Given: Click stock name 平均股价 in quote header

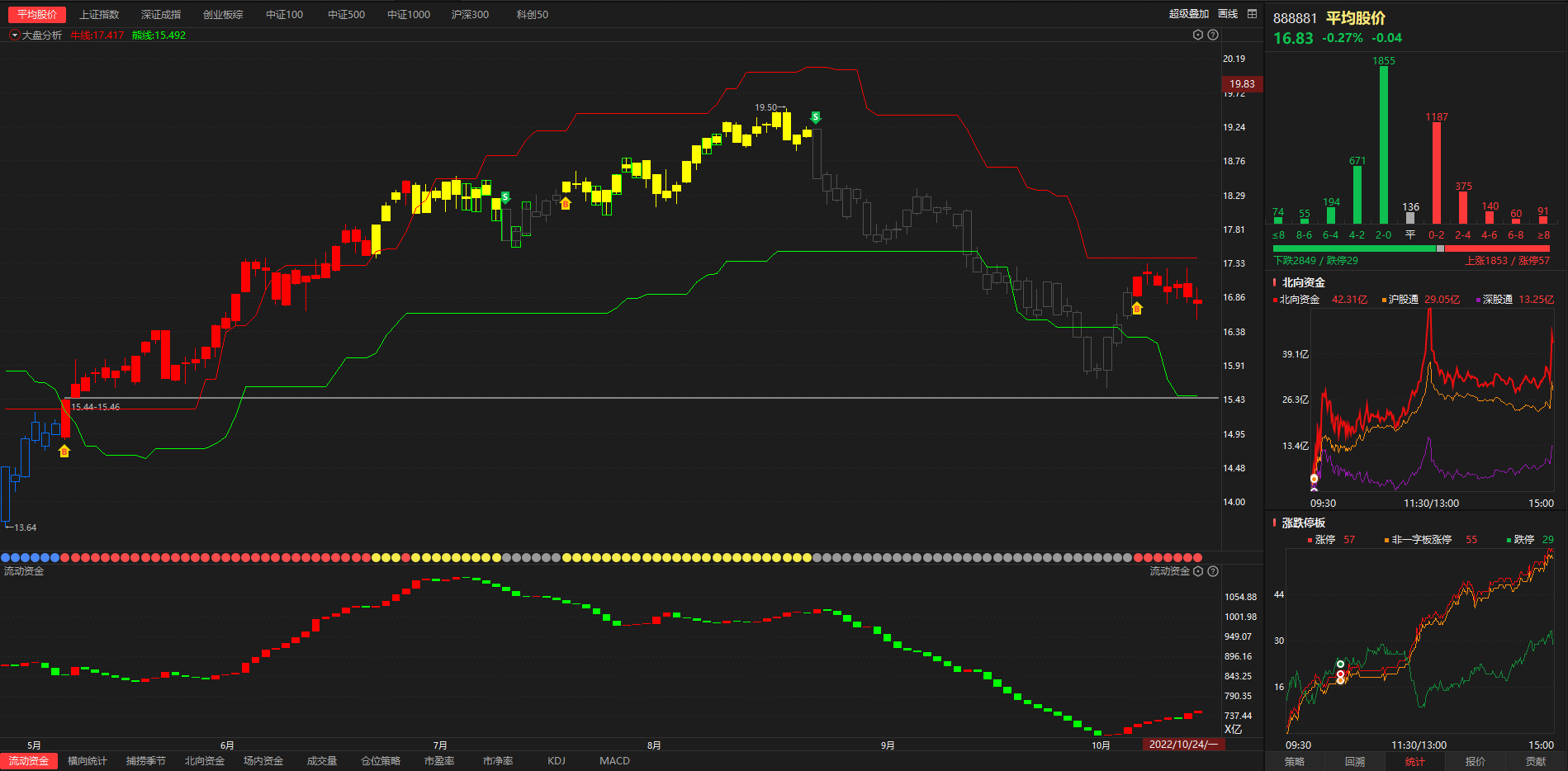Looking at the screenshot, I should point(1356,18).
